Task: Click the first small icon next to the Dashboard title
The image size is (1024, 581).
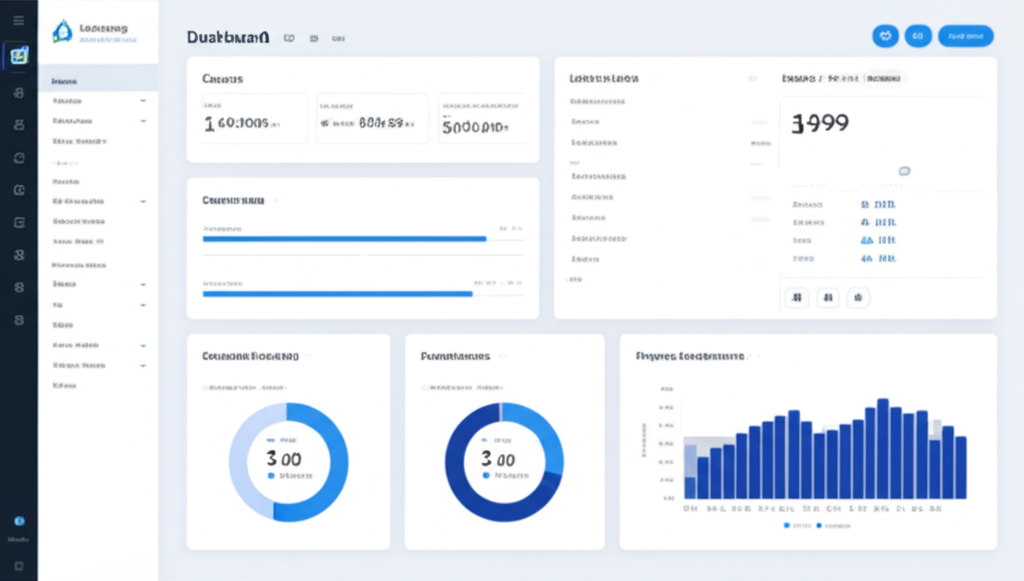Action: coord(289,38)
